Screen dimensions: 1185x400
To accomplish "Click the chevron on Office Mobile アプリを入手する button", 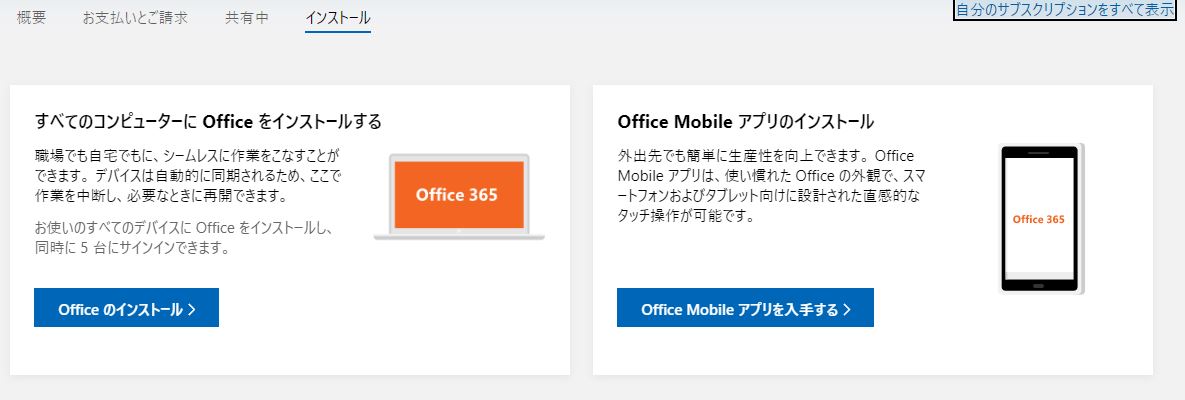I will click(847, 309).
